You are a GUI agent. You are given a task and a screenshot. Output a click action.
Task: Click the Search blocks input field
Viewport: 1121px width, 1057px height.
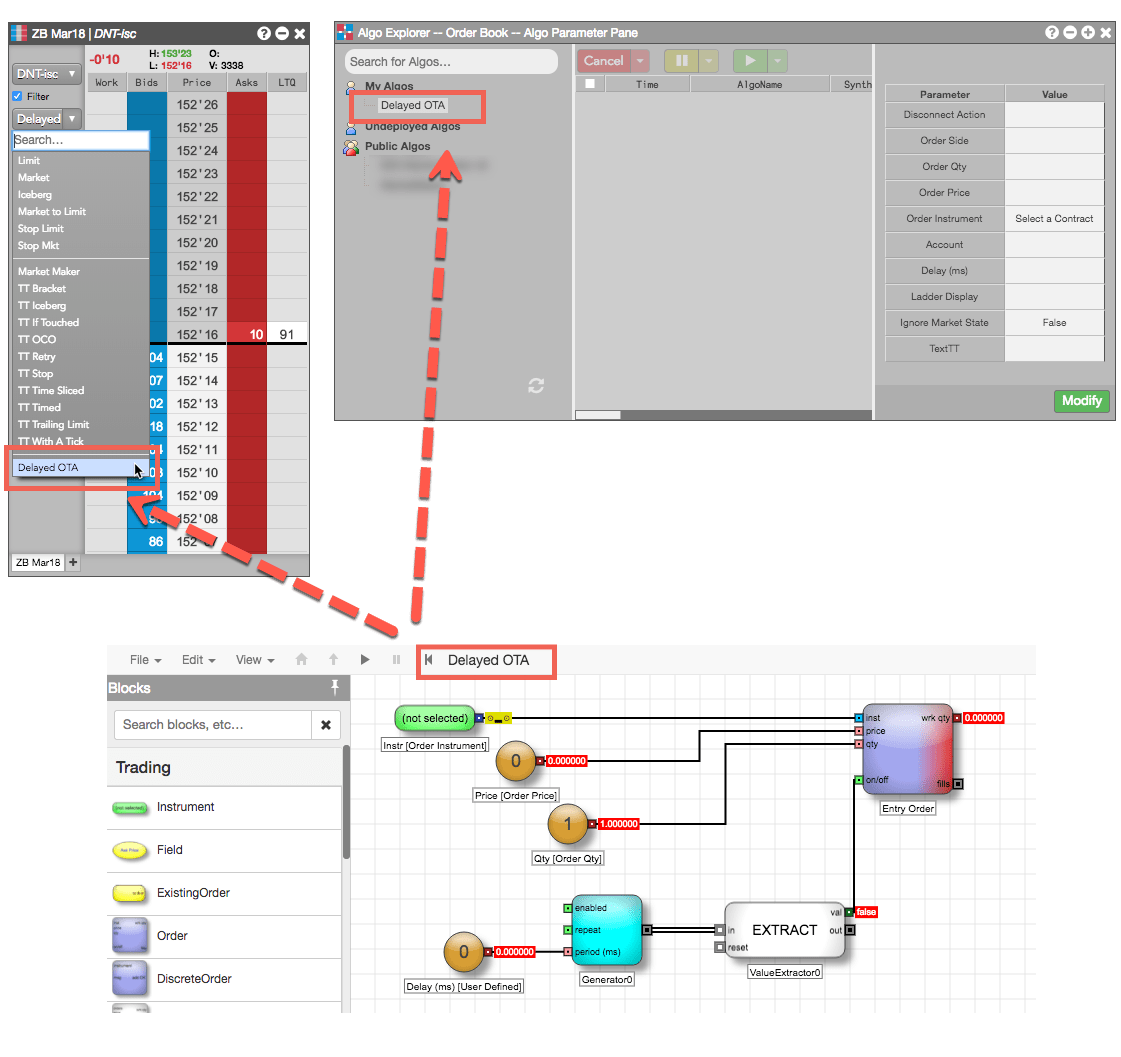[213, 724]
